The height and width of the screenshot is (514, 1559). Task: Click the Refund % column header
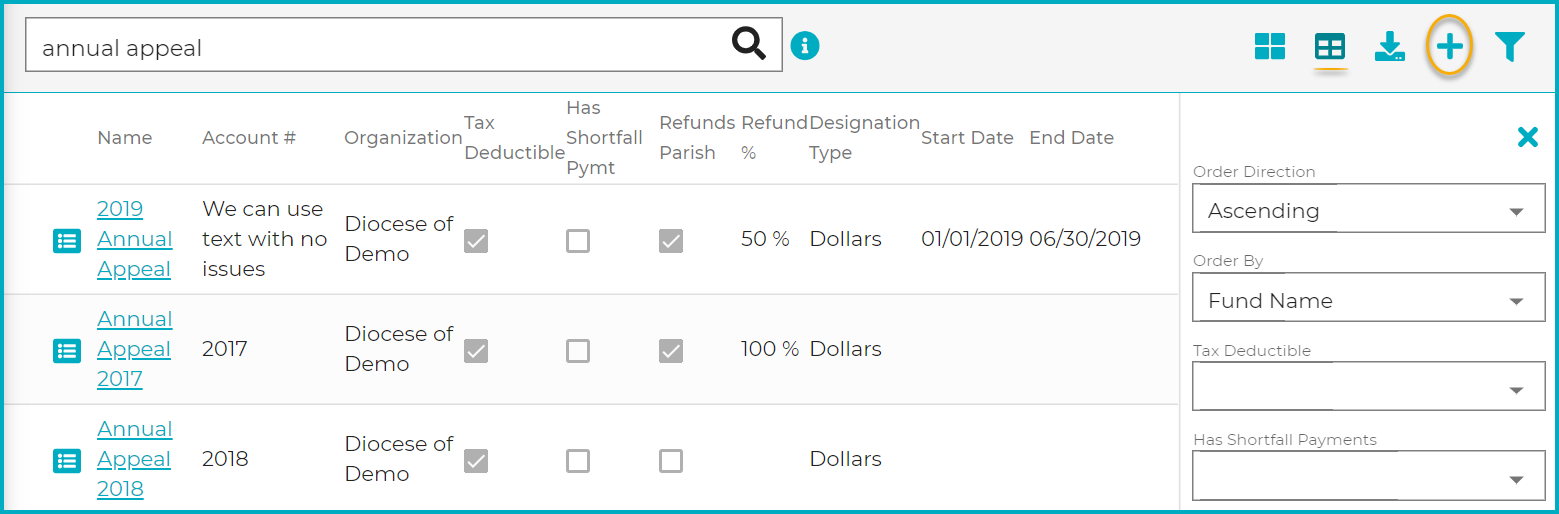774,138
